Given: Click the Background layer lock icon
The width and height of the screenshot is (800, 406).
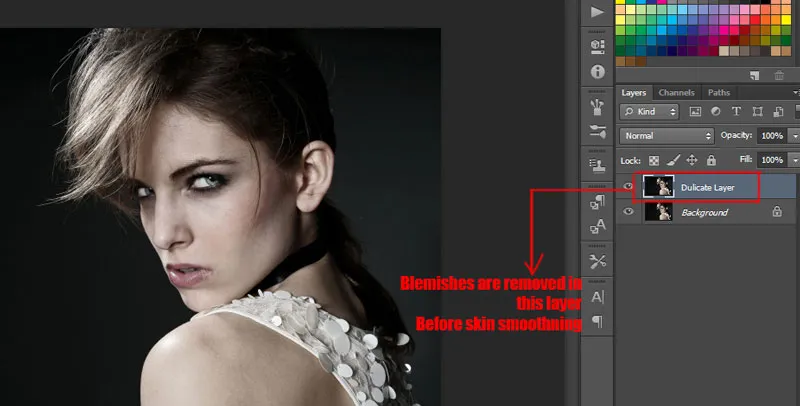Looking at the screenshot, I should (777, 211).
